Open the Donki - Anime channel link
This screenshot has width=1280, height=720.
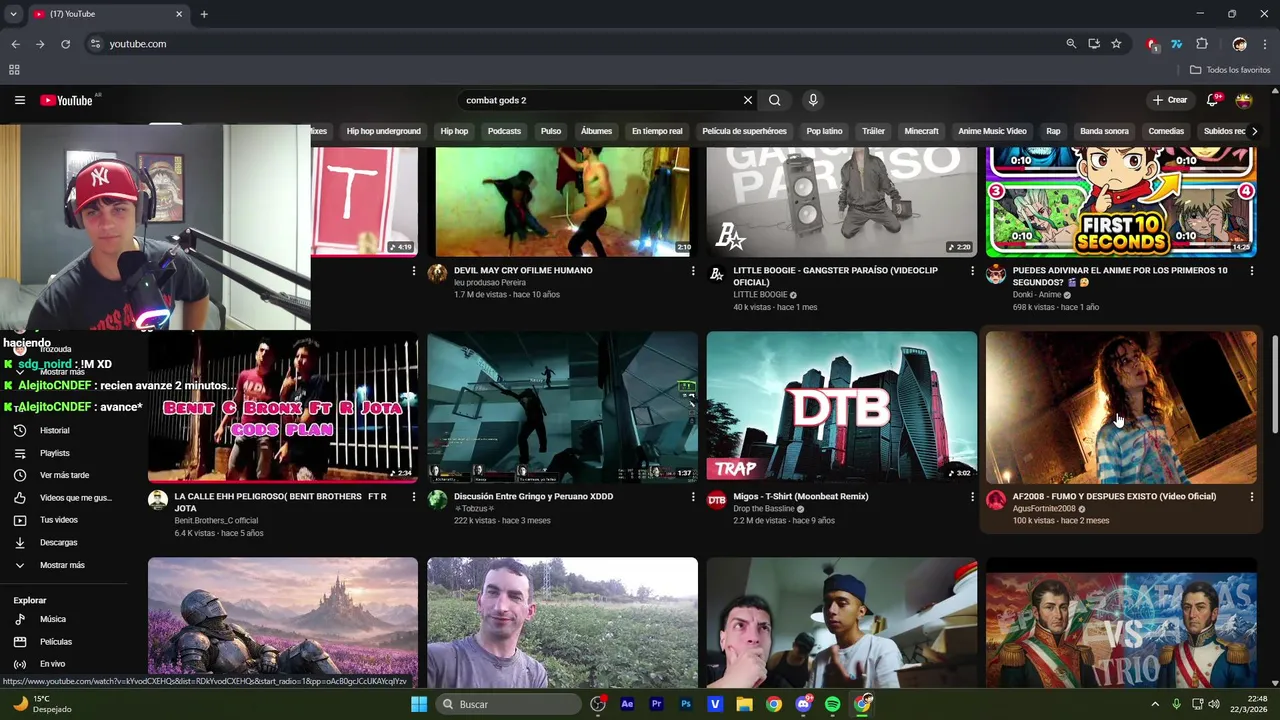point(1037,295)
